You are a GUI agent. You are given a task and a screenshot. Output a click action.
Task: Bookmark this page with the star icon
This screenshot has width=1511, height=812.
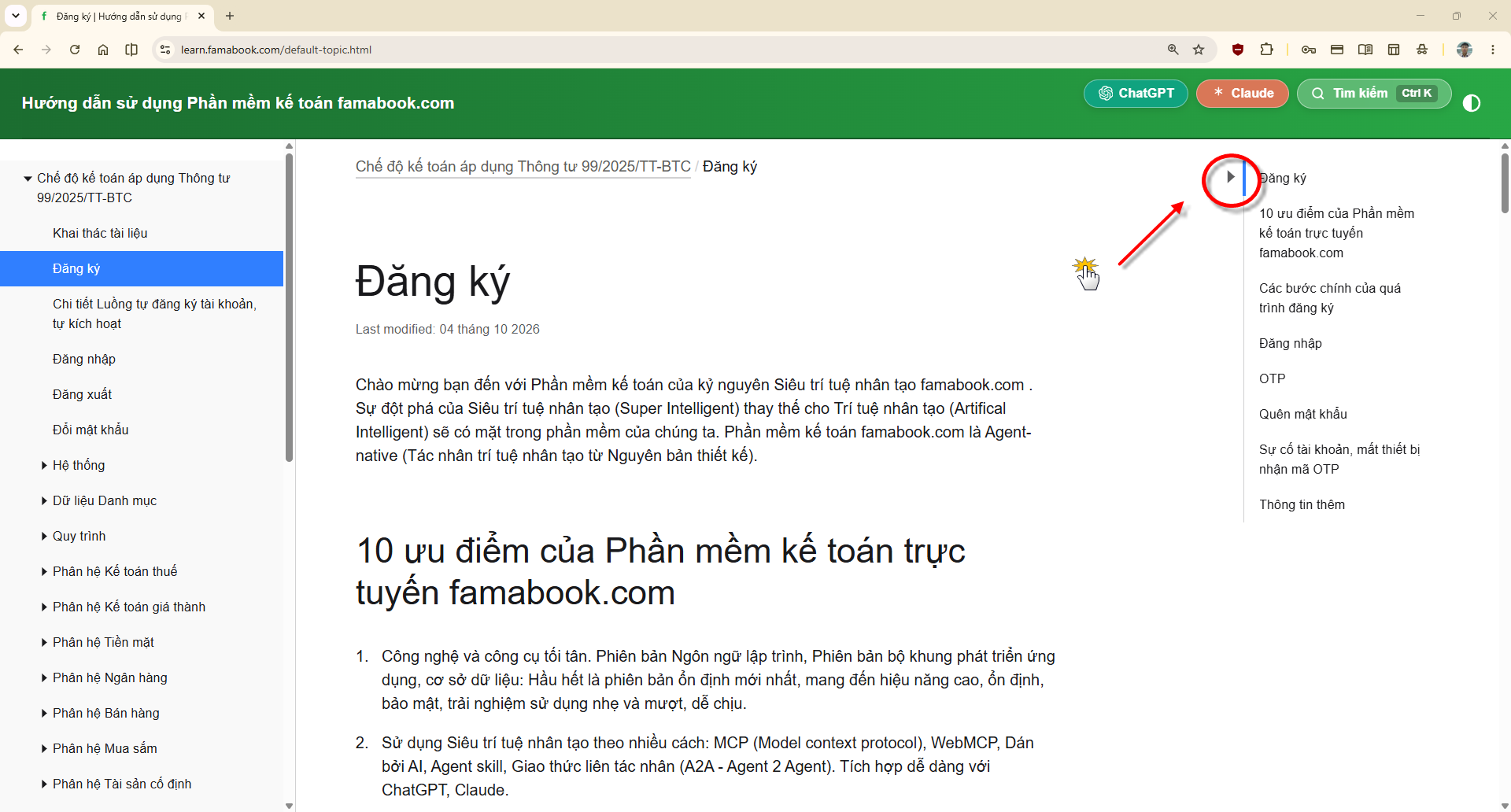click(x=1199, y=50)
